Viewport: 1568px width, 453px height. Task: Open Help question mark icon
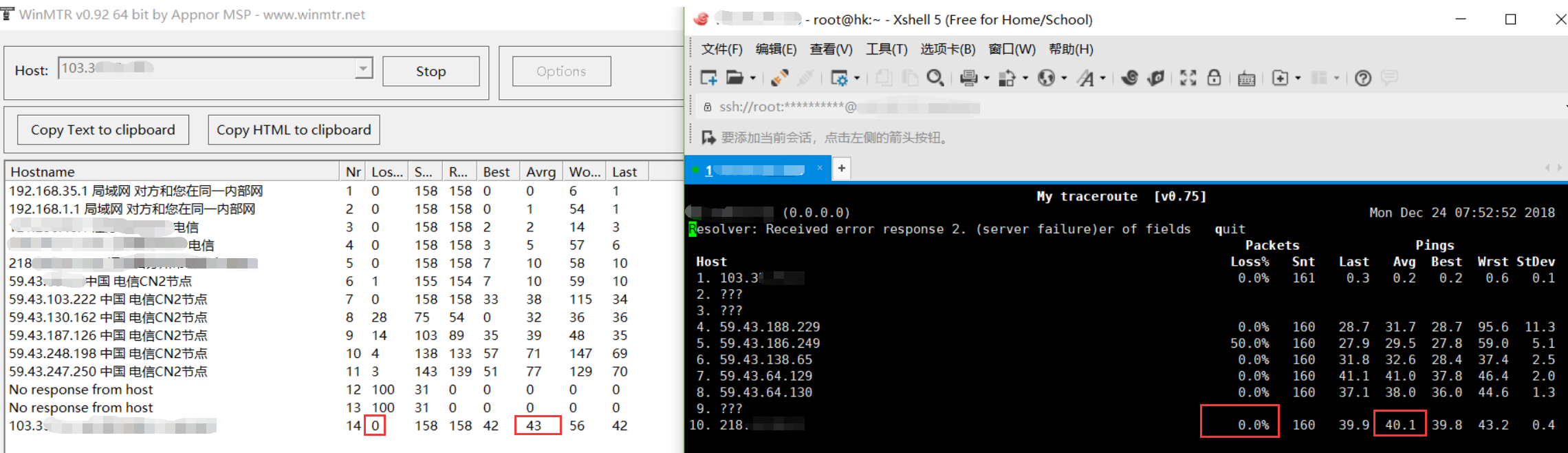coord(1363,78)
